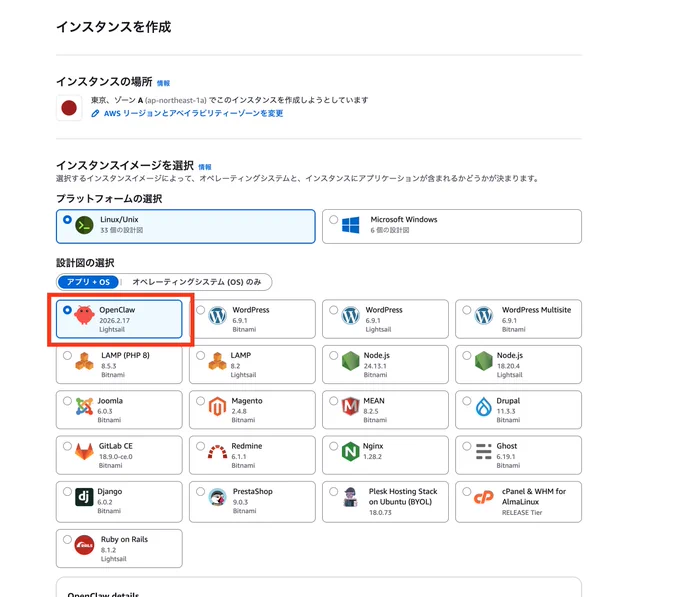Click the LAMP 8.2 Lightsail stack icon
Screen dimensions: 680x597
[217, 361]
